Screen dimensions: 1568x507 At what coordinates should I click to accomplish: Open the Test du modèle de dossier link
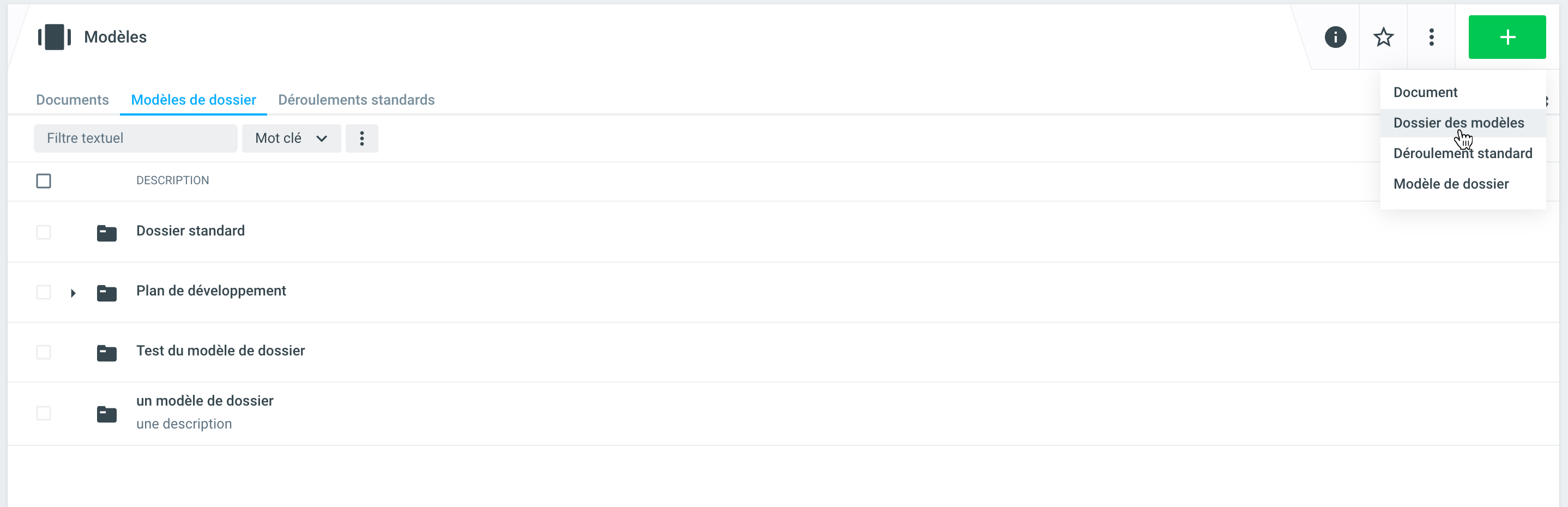(x=220, y=351)
